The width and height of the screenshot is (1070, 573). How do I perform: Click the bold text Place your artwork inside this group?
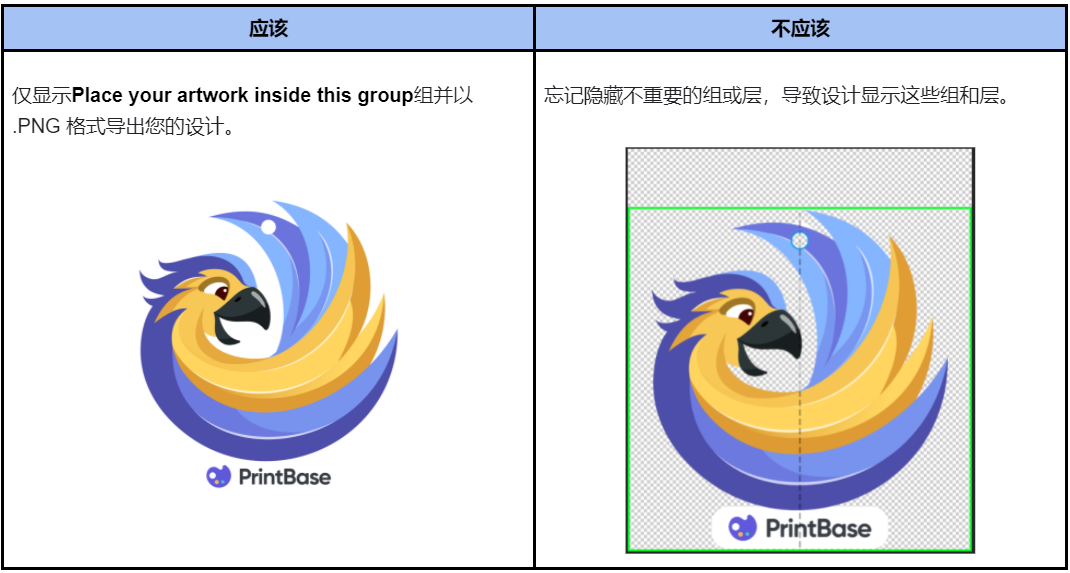[242, 96]
